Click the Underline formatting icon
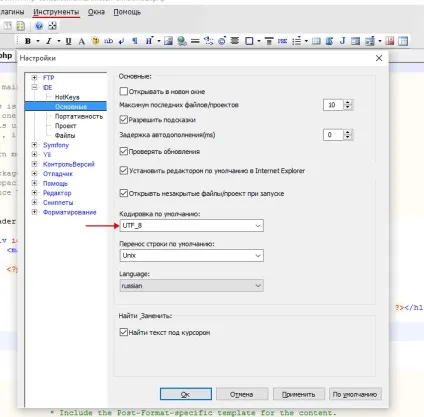The height and width of the screenshot is (417, 424). coord(69,41)
